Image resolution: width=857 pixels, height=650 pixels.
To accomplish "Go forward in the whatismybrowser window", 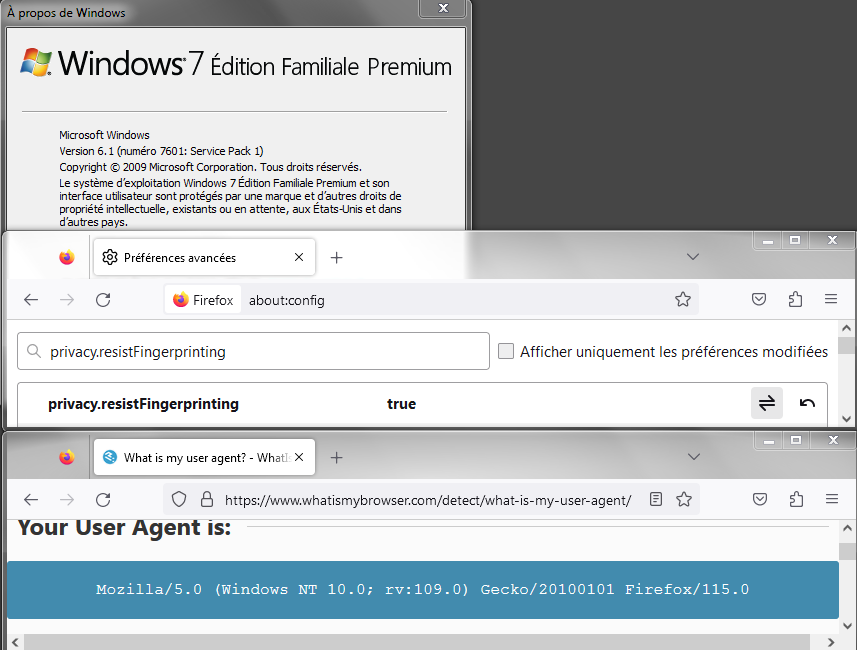I will click(x=67, y=500).
